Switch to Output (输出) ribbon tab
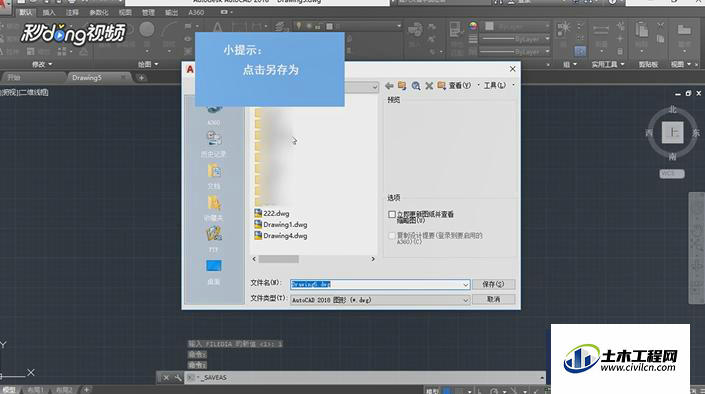This screenshot has height=394, width=705. pyautogui.click(x=171, y=13)
